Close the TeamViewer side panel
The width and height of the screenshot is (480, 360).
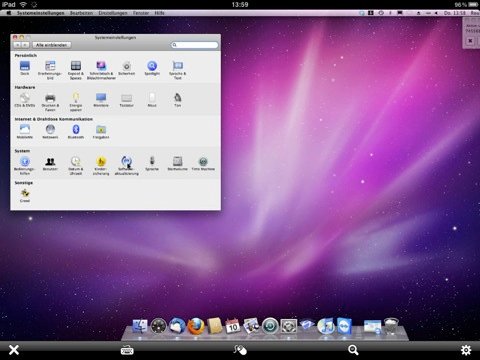pos(470,41)
